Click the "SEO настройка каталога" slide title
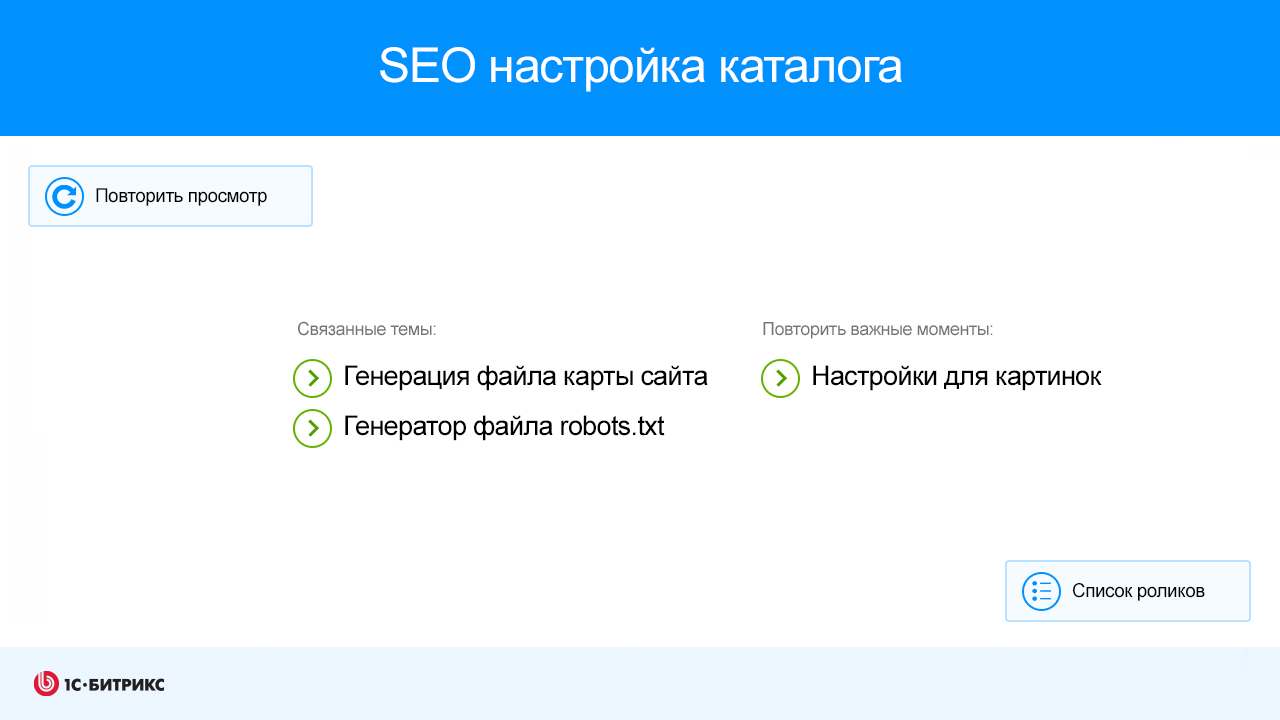This screenshot has height=720, width=1280. (640, 67)
